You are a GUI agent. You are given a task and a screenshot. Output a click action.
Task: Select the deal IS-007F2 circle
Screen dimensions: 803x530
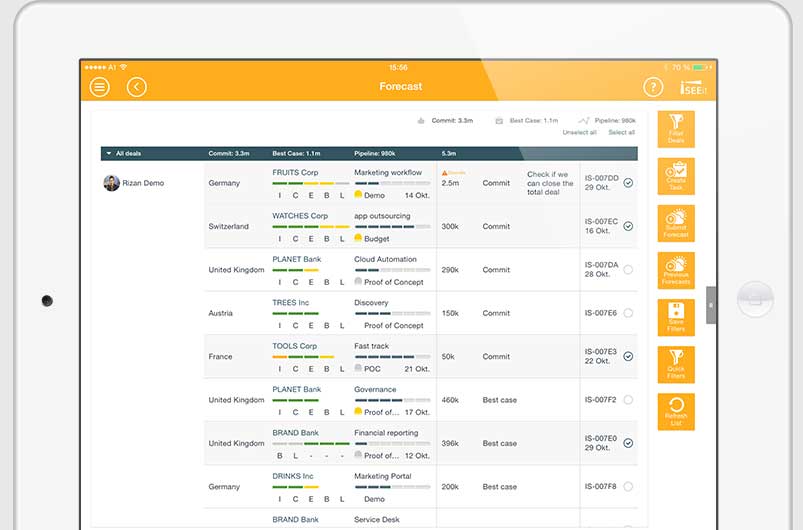pos(628,400)
